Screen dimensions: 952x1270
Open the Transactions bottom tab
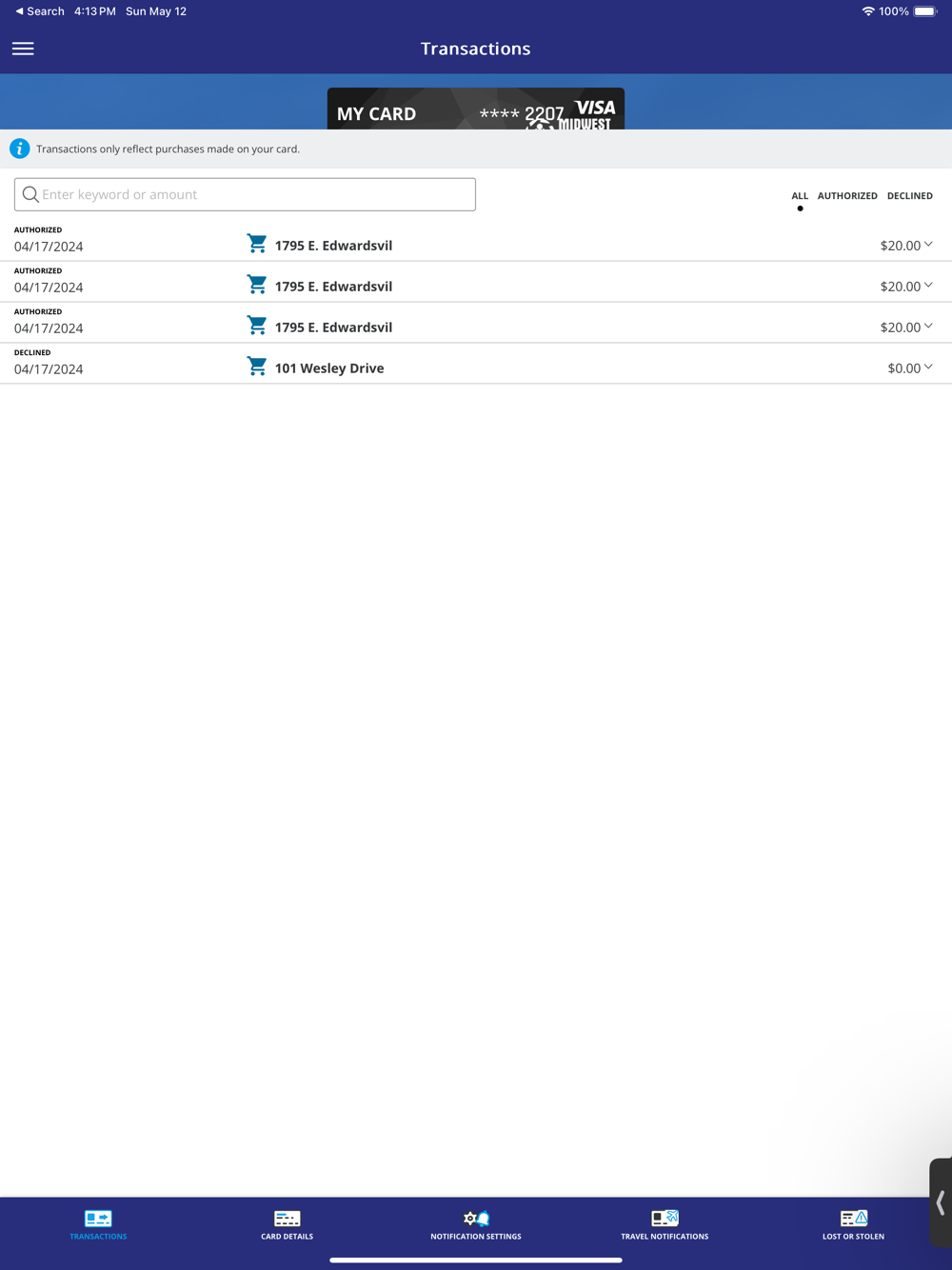click(98, 1224)
